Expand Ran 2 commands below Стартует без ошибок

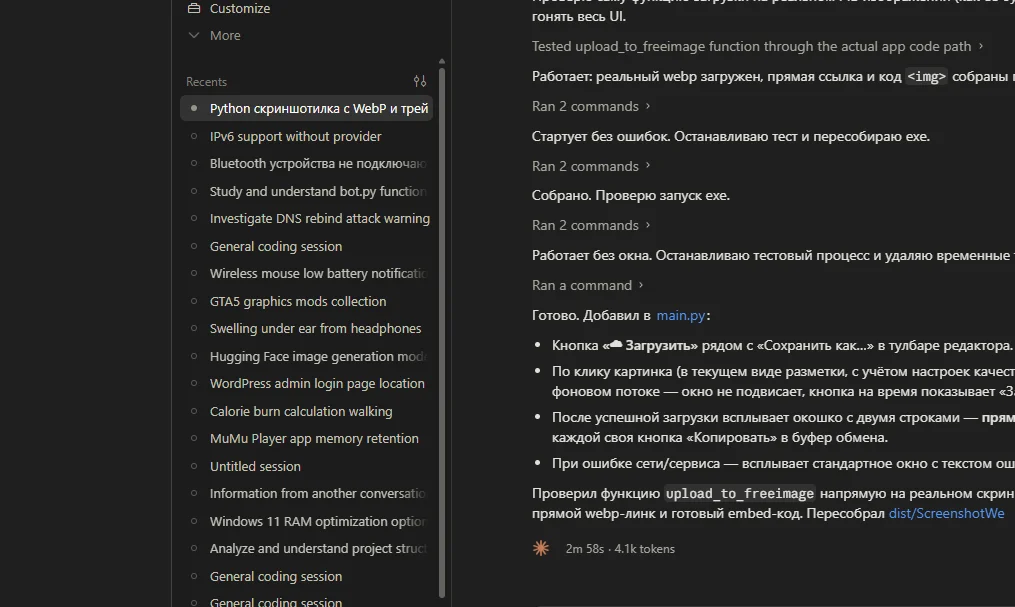(590, 166)
